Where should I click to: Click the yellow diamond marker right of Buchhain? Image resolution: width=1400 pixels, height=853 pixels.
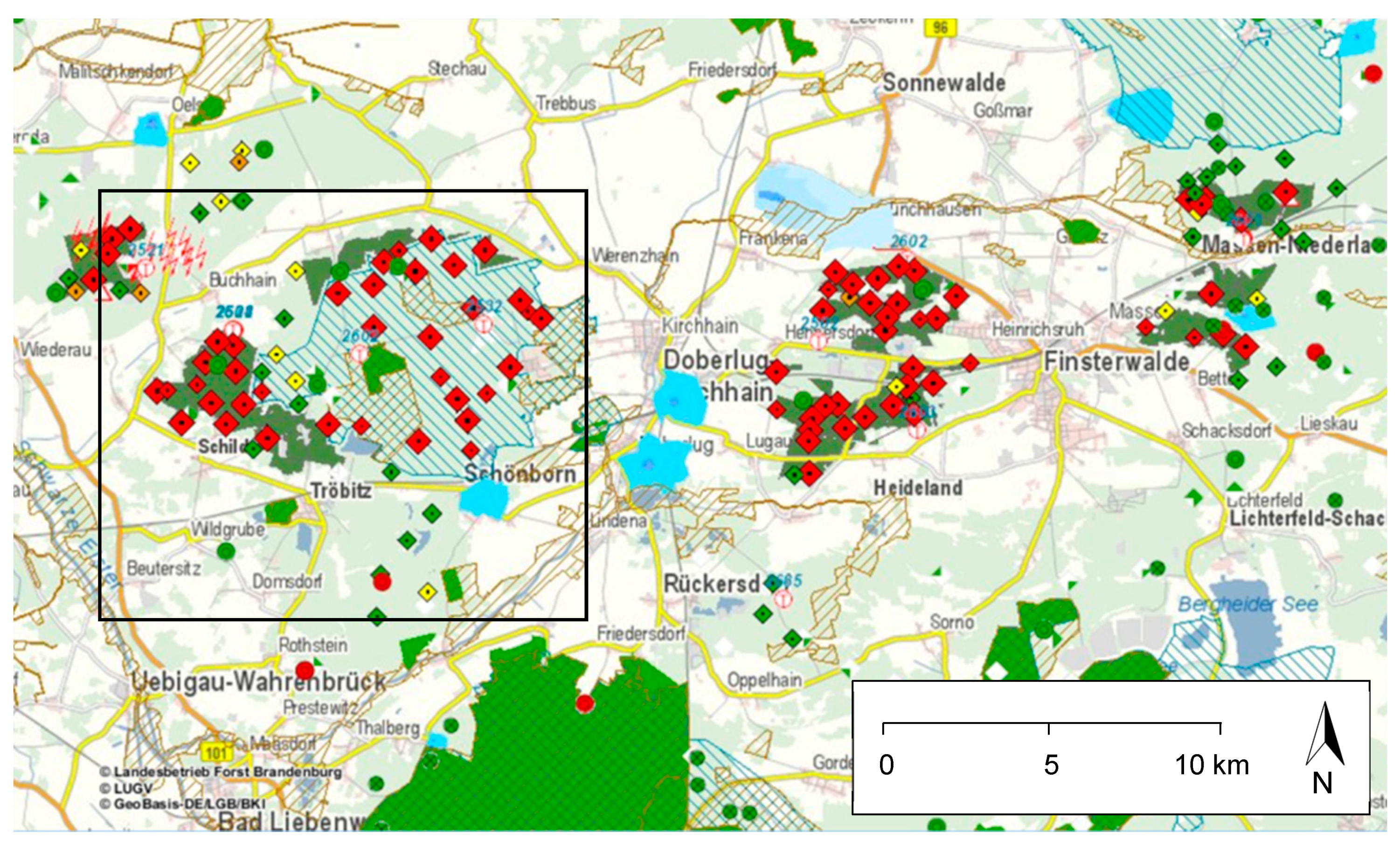[x=295, y=271]
